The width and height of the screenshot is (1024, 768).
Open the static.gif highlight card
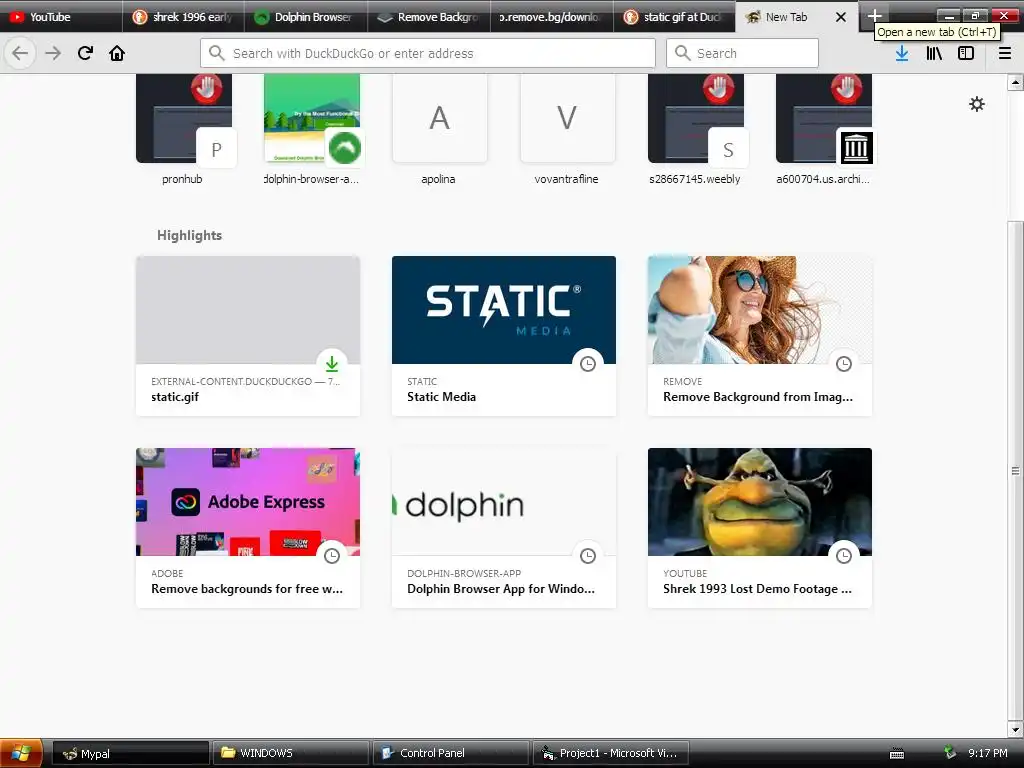click(x=248, y=336)
